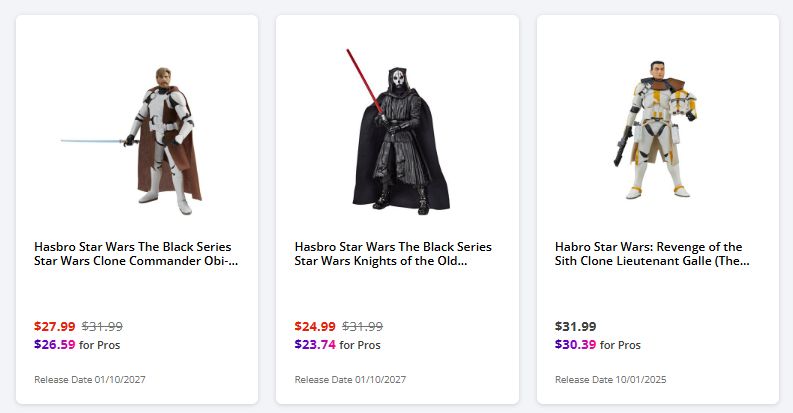793x413 pixels.
Task: Click the Revenge of the Sith Galle title
Action: 652,254
